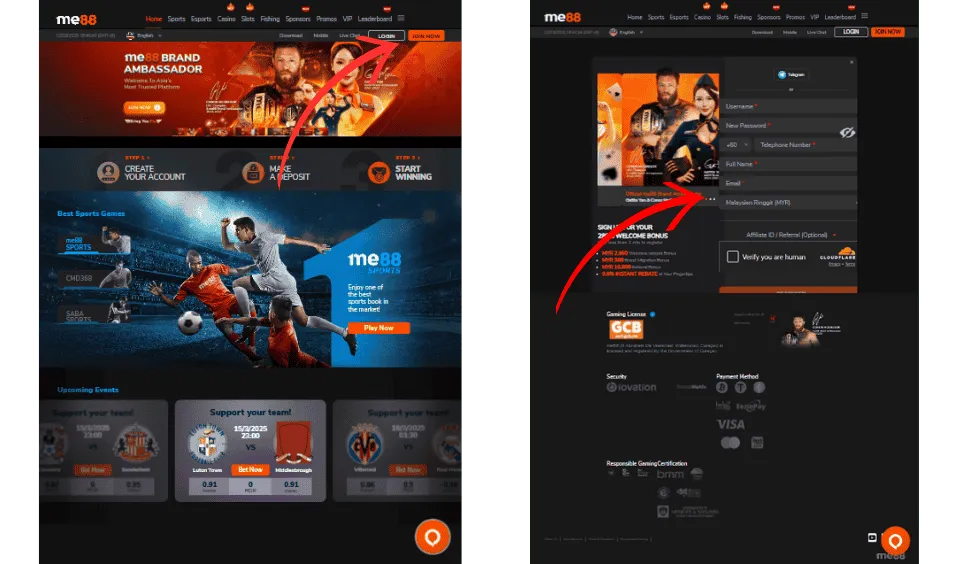Select the CMD368 provider tab
959x564 pixels.
click(x=95, y=275)
